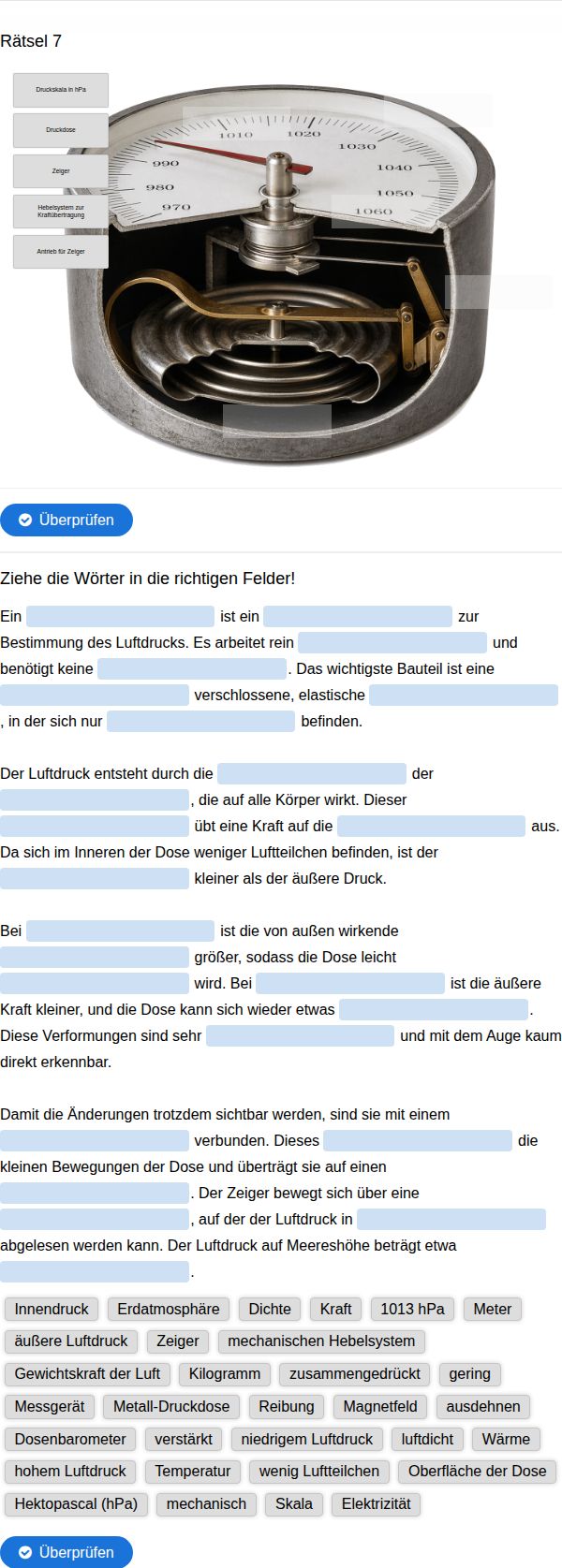Pick the "1013 hPa" word chip

(x=412, y=1309)
